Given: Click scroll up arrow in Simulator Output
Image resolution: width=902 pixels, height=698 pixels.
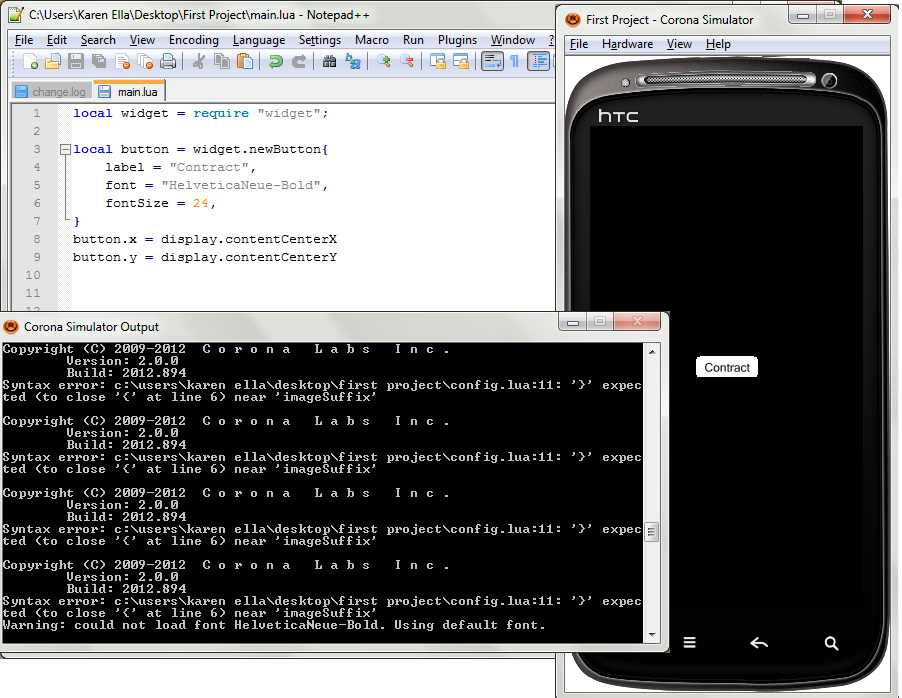Looking at the screenshot, I should click(x=652, y=352).
